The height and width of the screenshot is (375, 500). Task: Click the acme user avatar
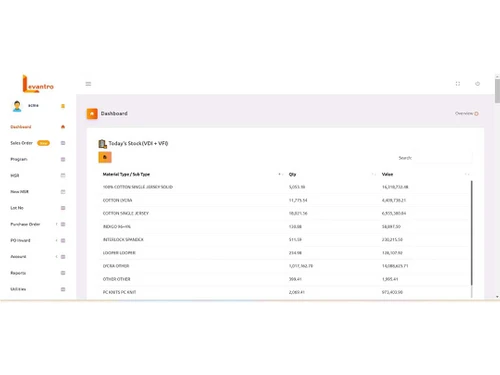[x=17, y=106]
